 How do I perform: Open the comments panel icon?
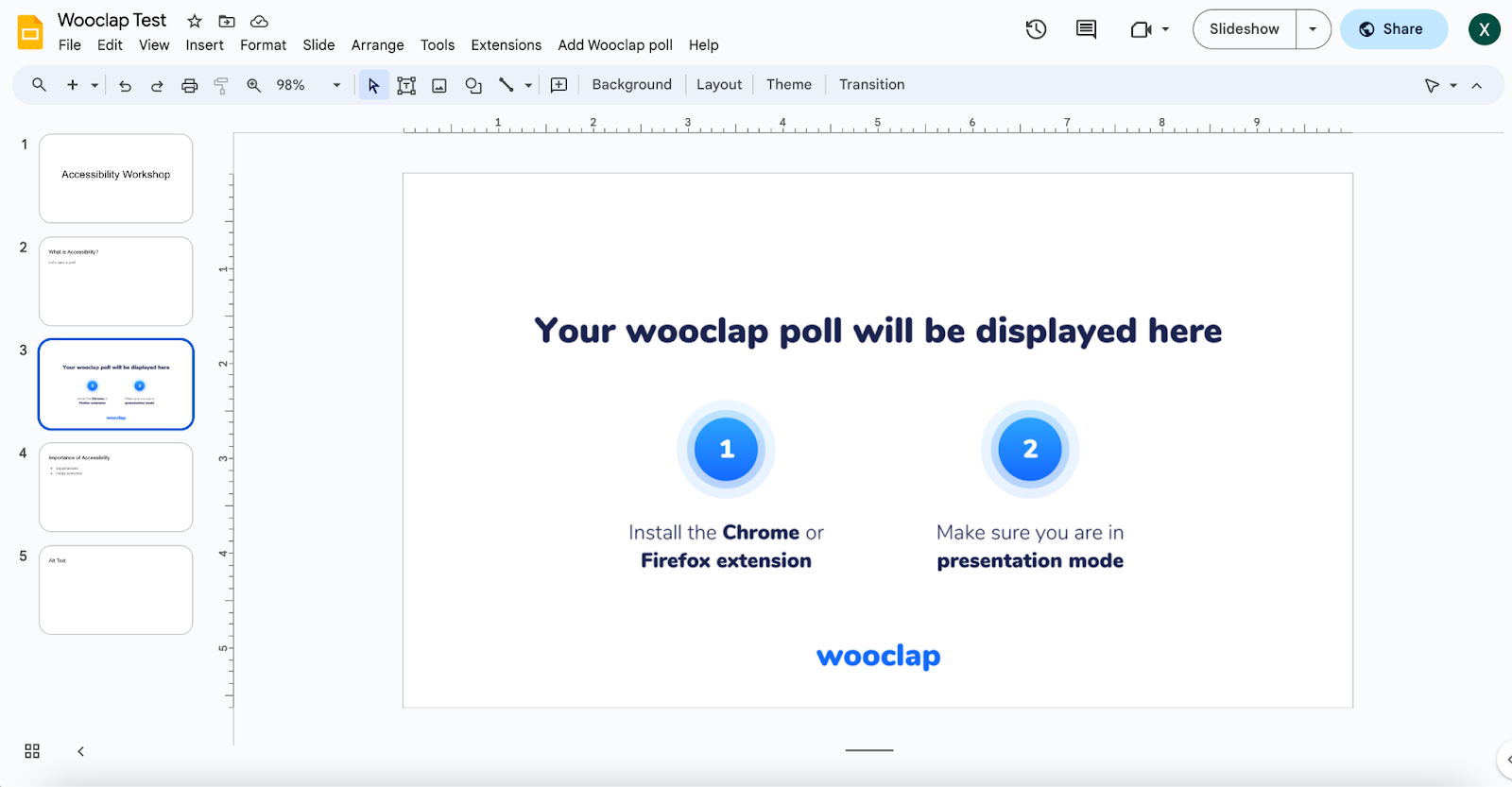click(1087, 29)
